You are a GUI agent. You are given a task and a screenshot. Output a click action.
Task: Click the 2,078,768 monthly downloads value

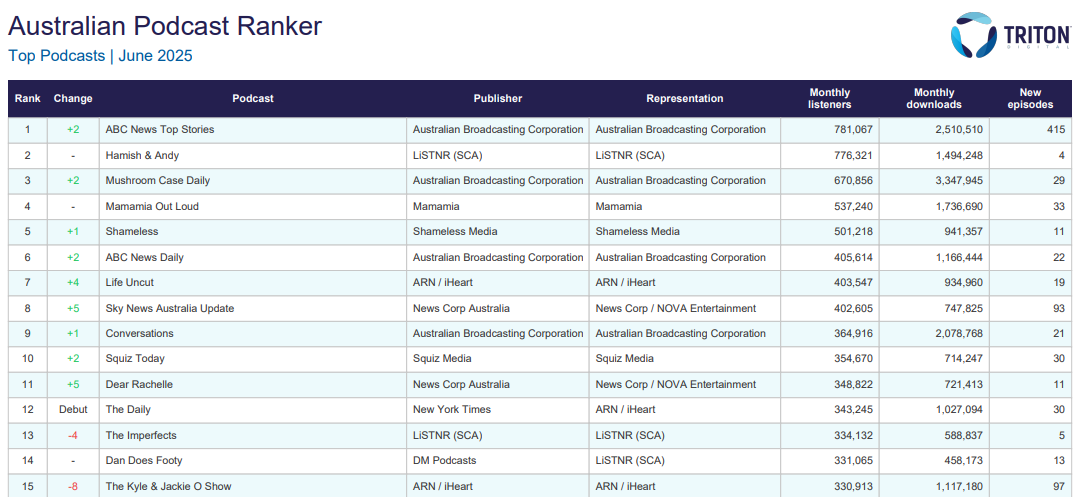[957, 333]
